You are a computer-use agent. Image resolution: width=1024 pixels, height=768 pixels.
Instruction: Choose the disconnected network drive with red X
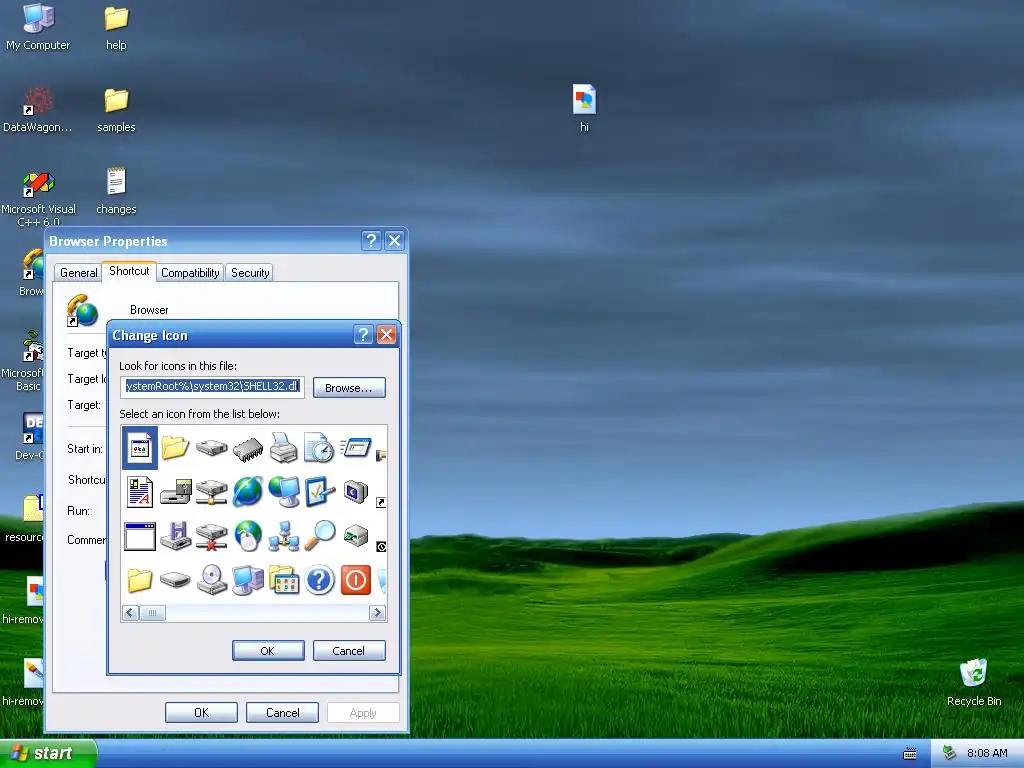tap(212, 536)
